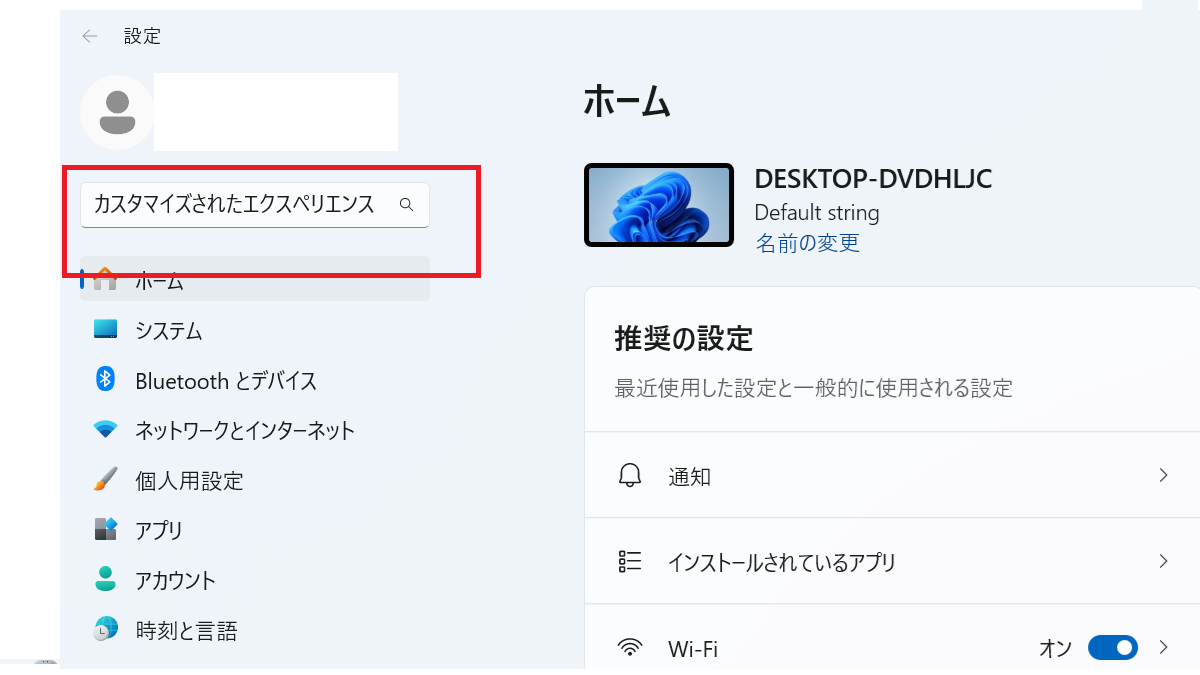The image size is (1200, 675).
Task: Click the Wi-Fi signal icon in the settings row
Action: pos(630,647)
